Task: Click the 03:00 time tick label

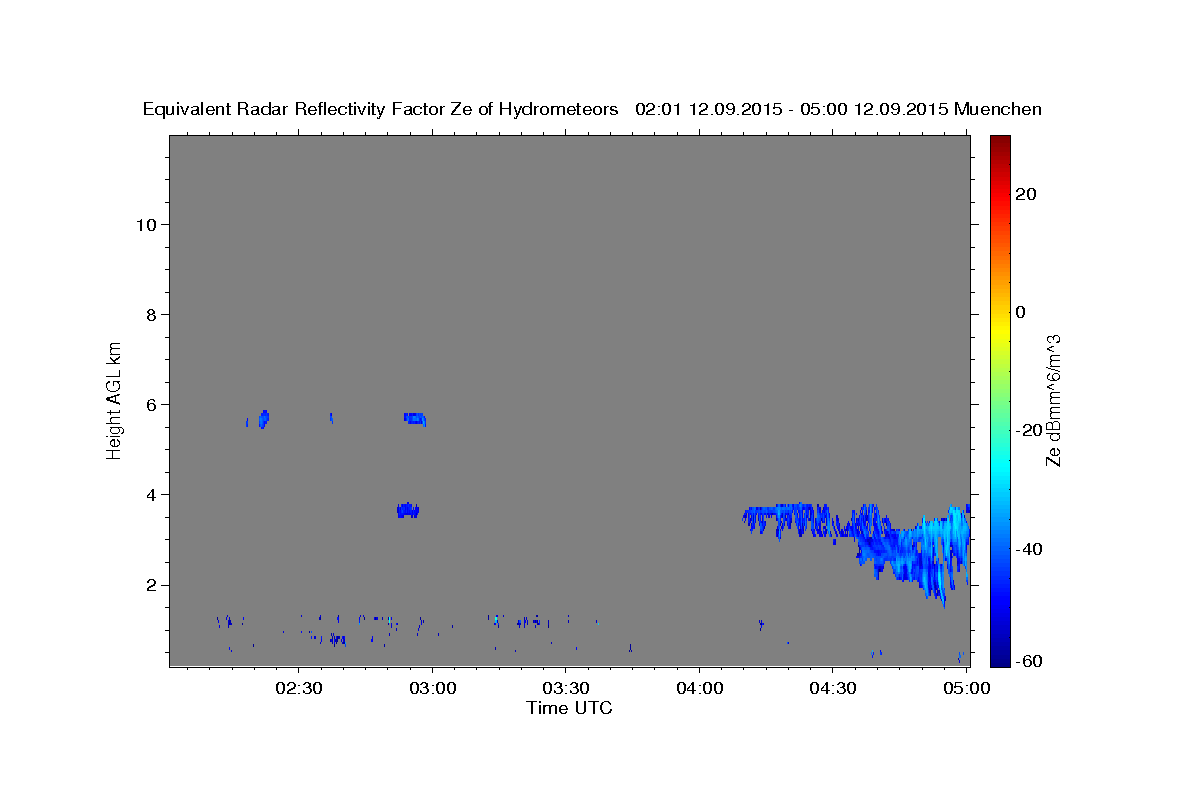Action: click(x=432, y=688)
